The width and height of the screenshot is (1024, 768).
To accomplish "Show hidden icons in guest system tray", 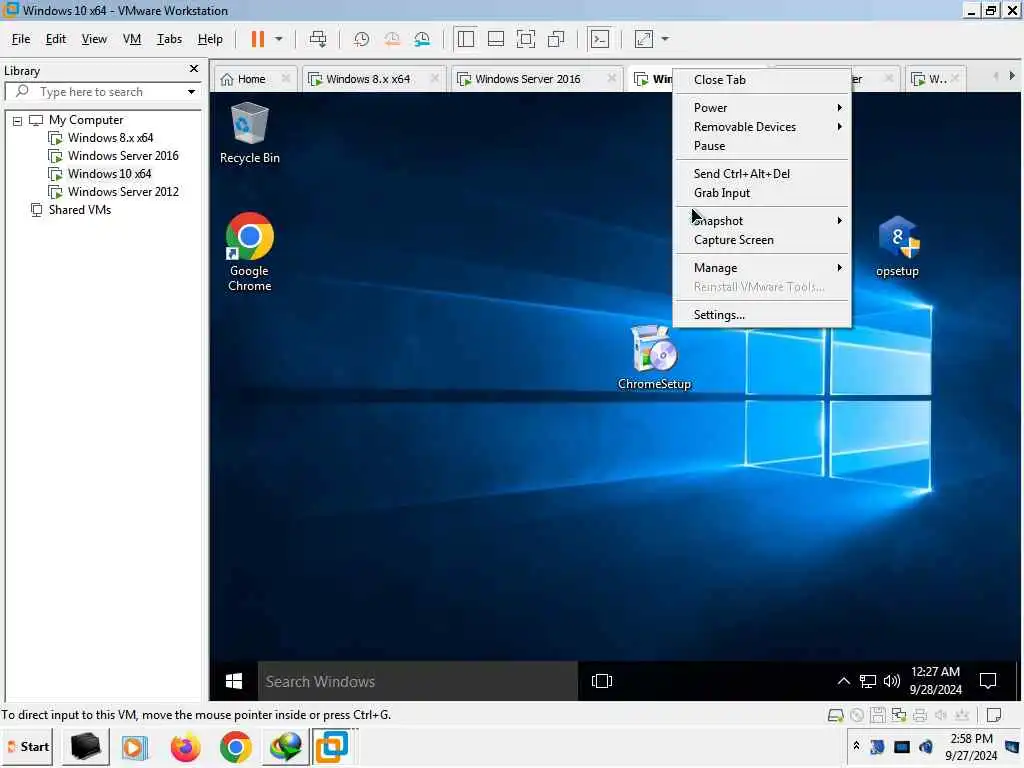I will (x=843, y=681).
